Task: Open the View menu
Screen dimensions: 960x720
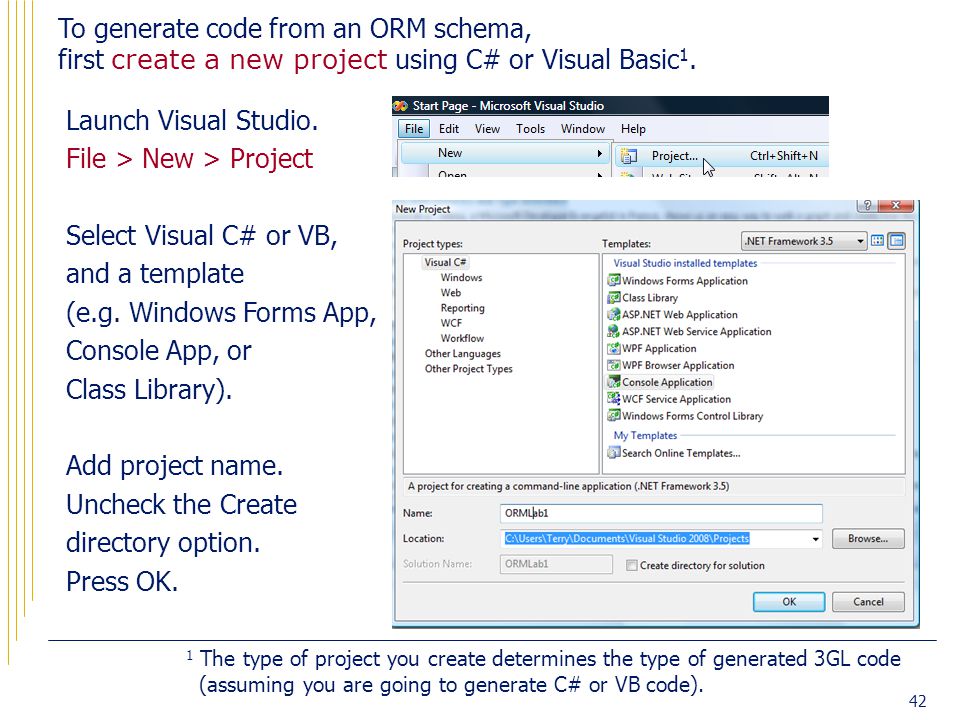Action: click(487, 129)
